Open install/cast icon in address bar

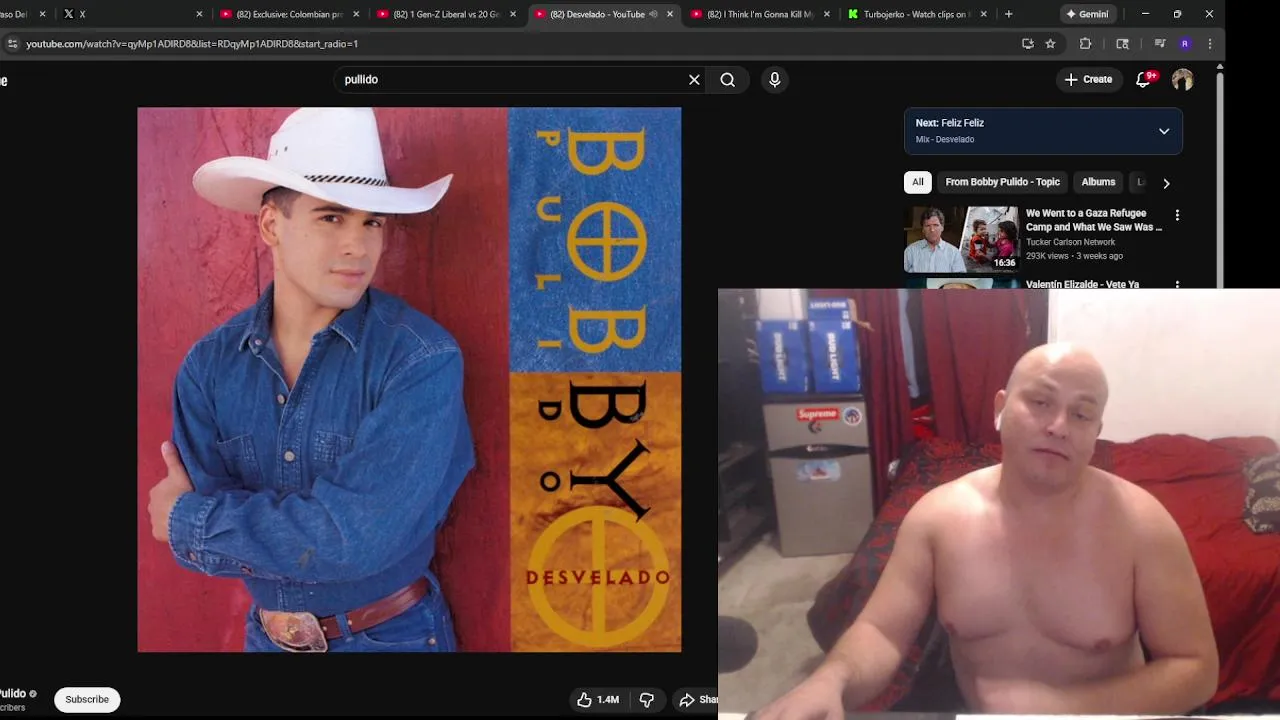tap(1027, 44)
